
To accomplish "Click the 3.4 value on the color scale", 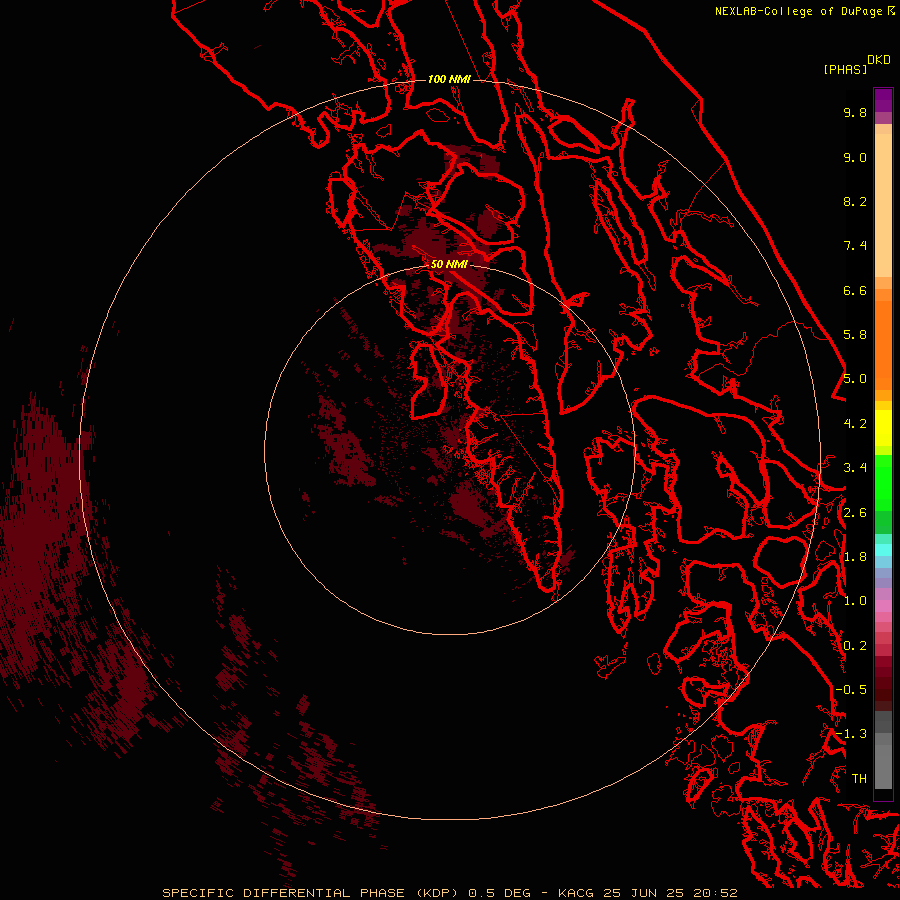I will point(855,468).
